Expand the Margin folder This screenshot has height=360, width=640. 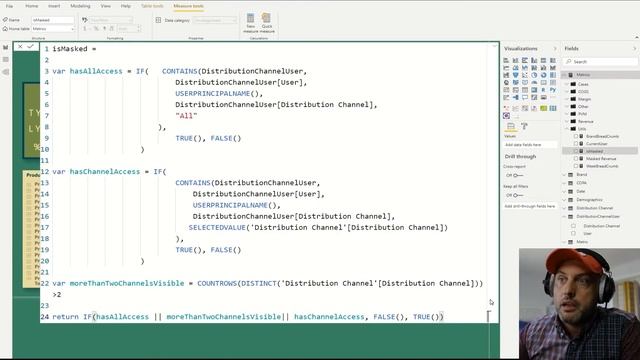tap(567, 99)
